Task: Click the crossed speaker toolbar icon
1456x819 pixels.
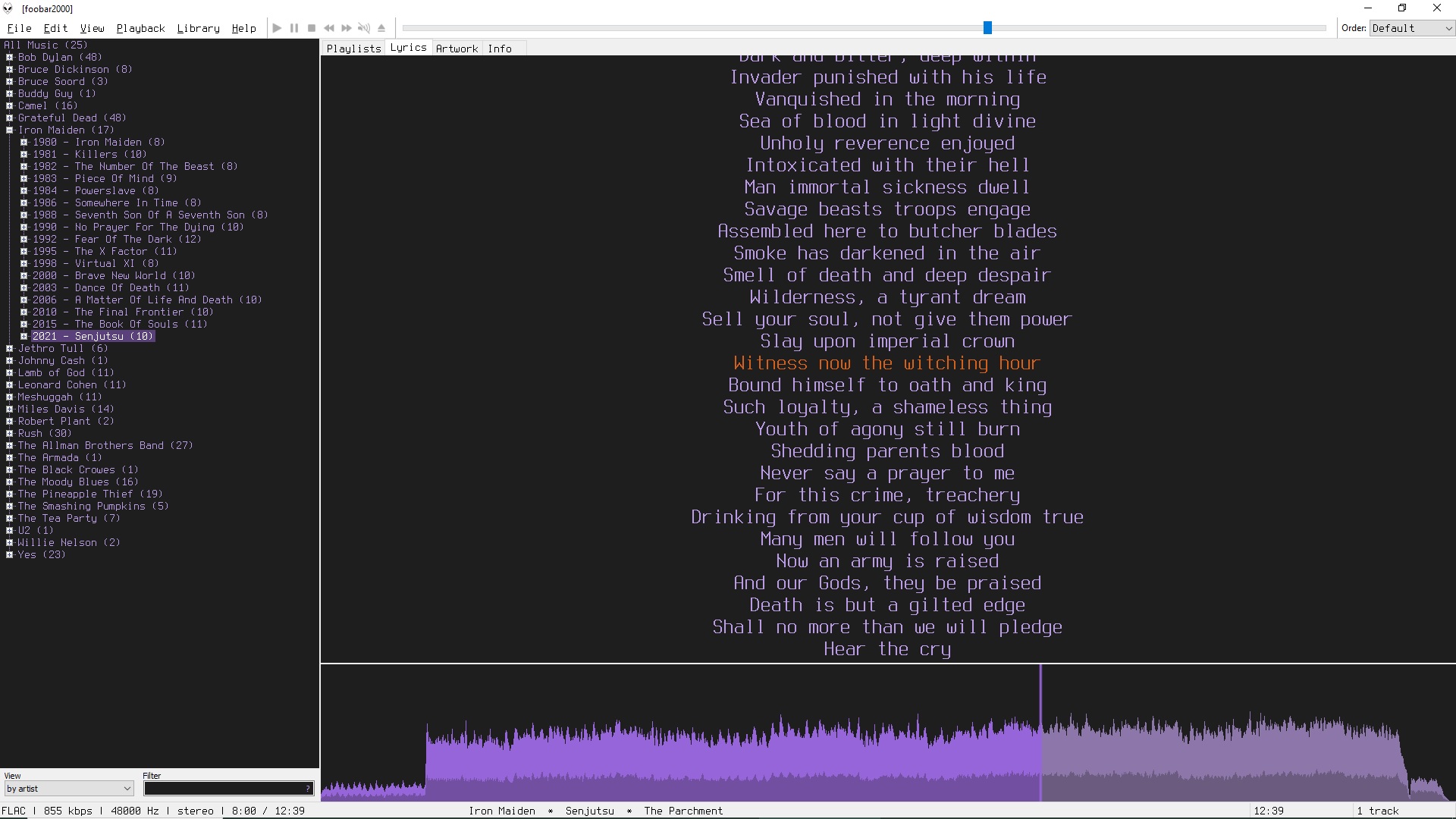Action: [x=364, y=28]
